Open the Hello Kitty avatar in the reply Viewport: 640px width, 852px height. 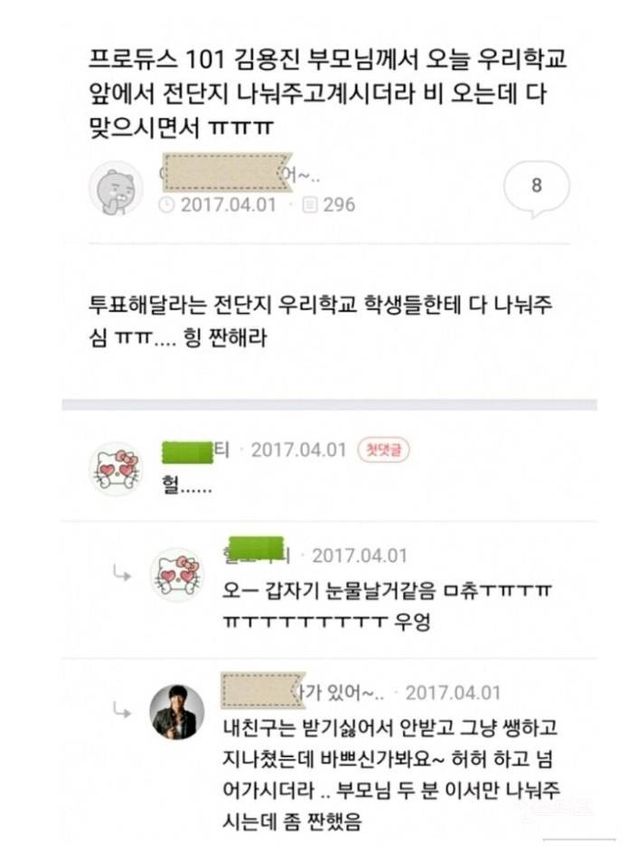tap(177, 575)
